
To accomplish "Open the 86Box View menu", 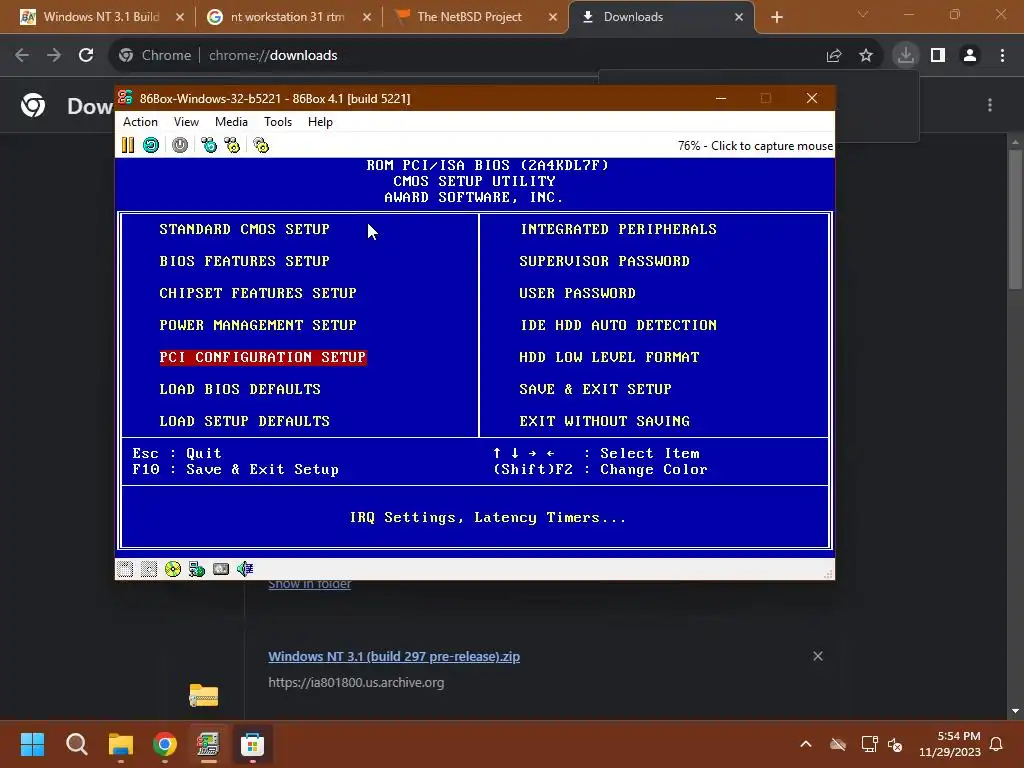I will pos(186,121).
